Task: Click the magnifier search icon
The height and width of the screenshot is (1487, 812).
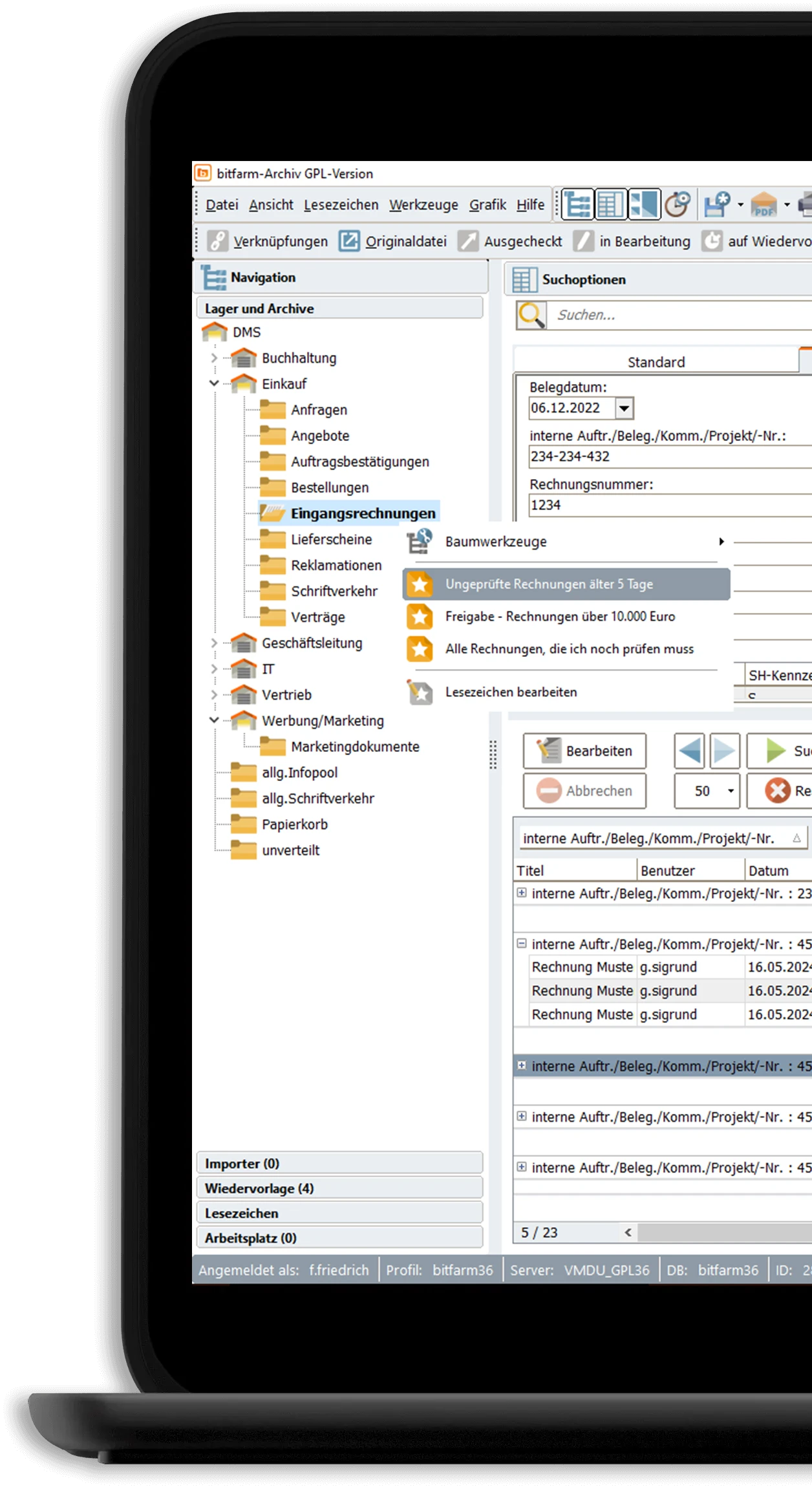Action: point(531,315)
